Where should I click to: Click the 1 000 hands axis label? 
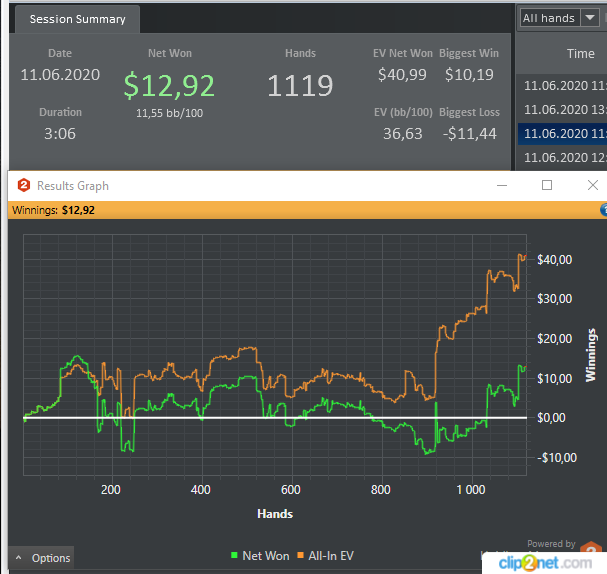tap(471, 490)
